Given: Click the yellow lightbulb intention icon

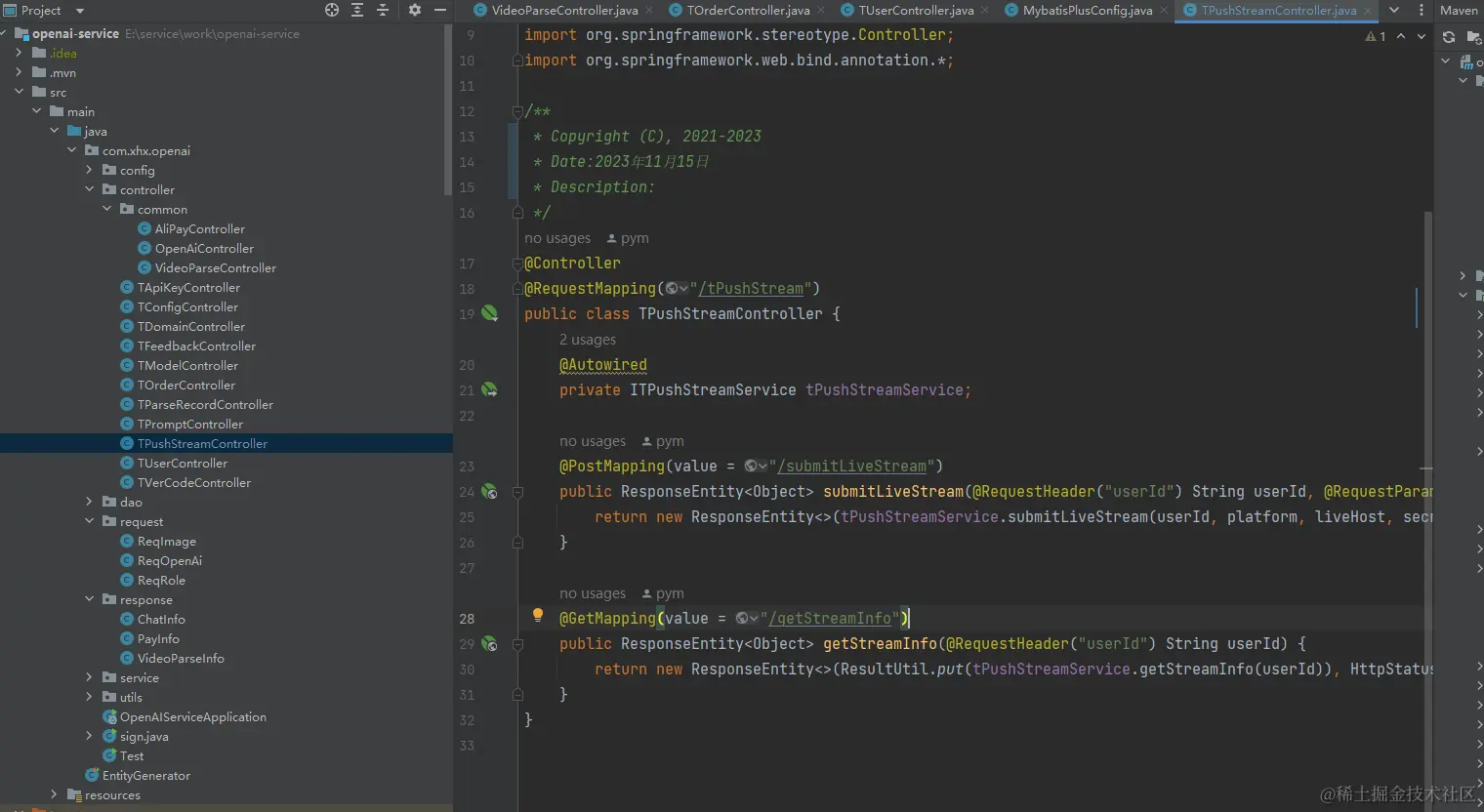Looking at the screenshot, I should (x=537, y=615).
